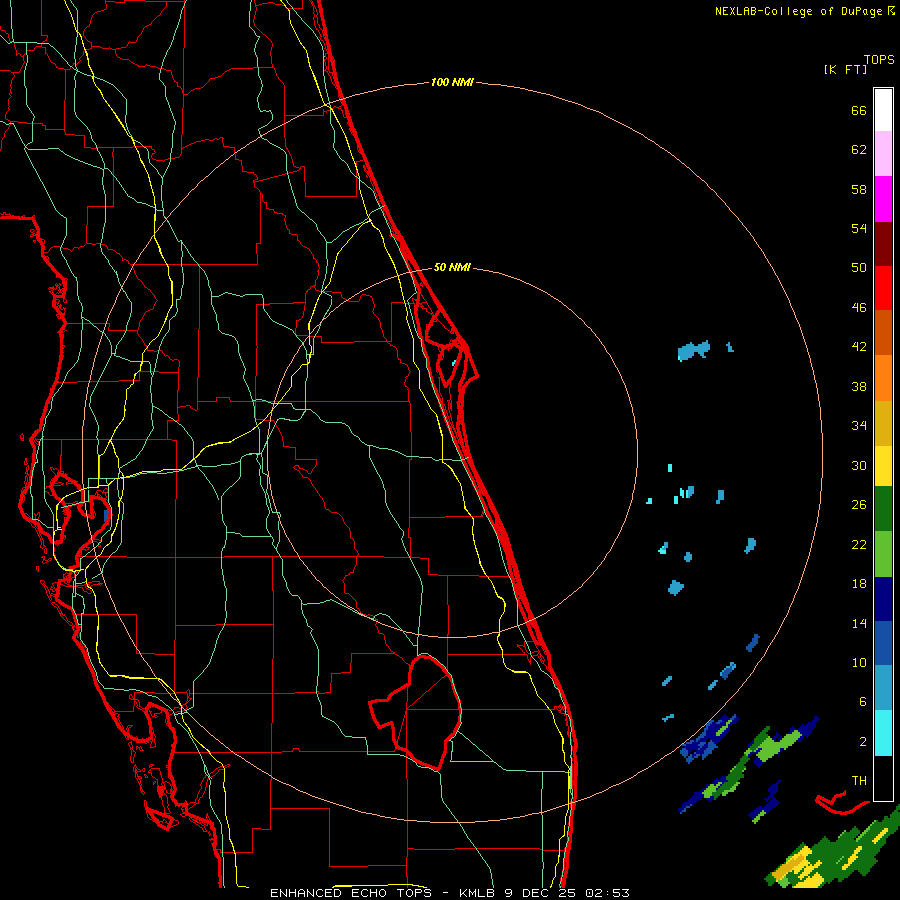The image size is (900, 900).
Task: Click the white swatch at legend top
Action: pos(883,110)
